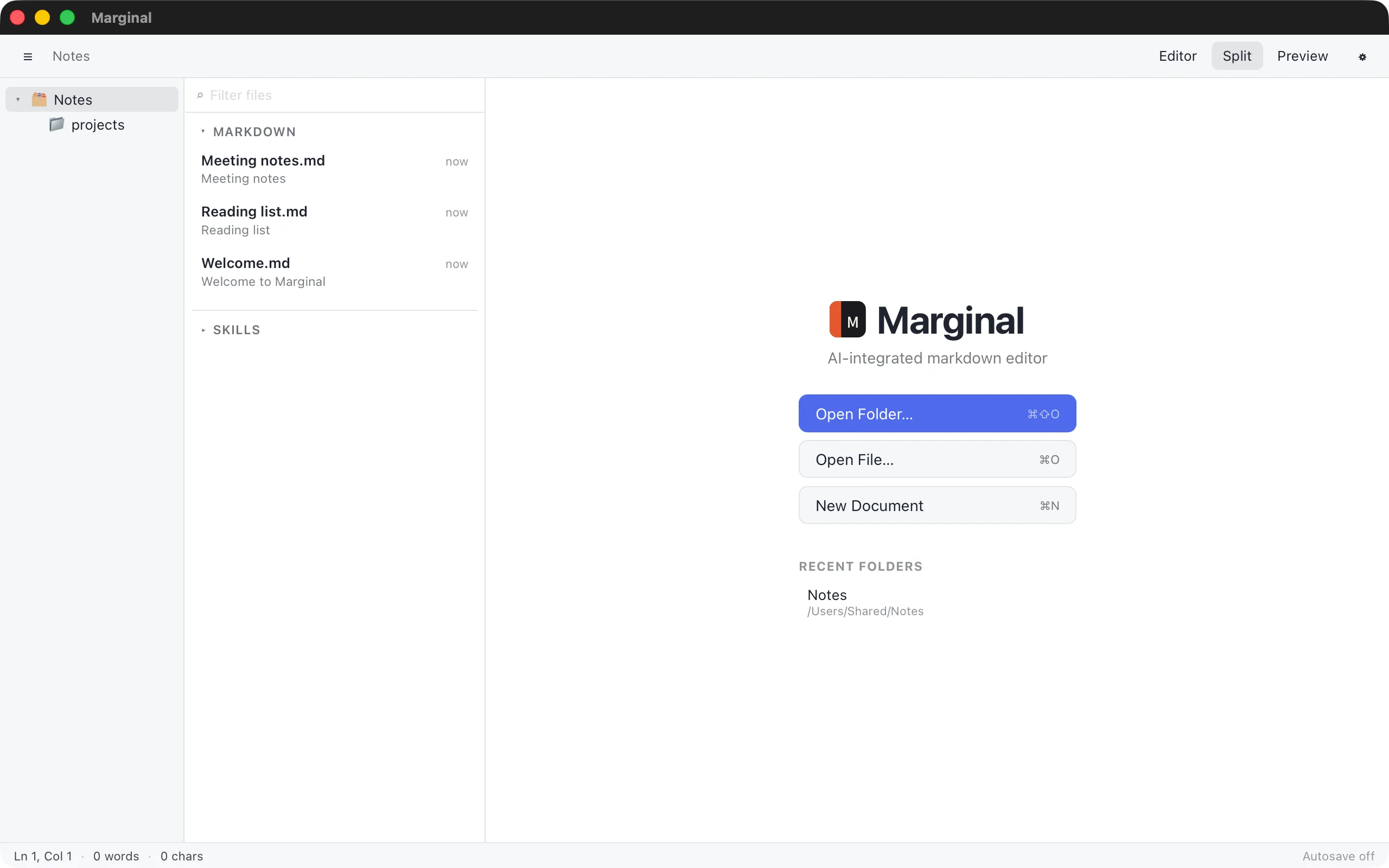Select the projects subfolder in the tree
Screen dimensions: 1389x868
(92, 125)
